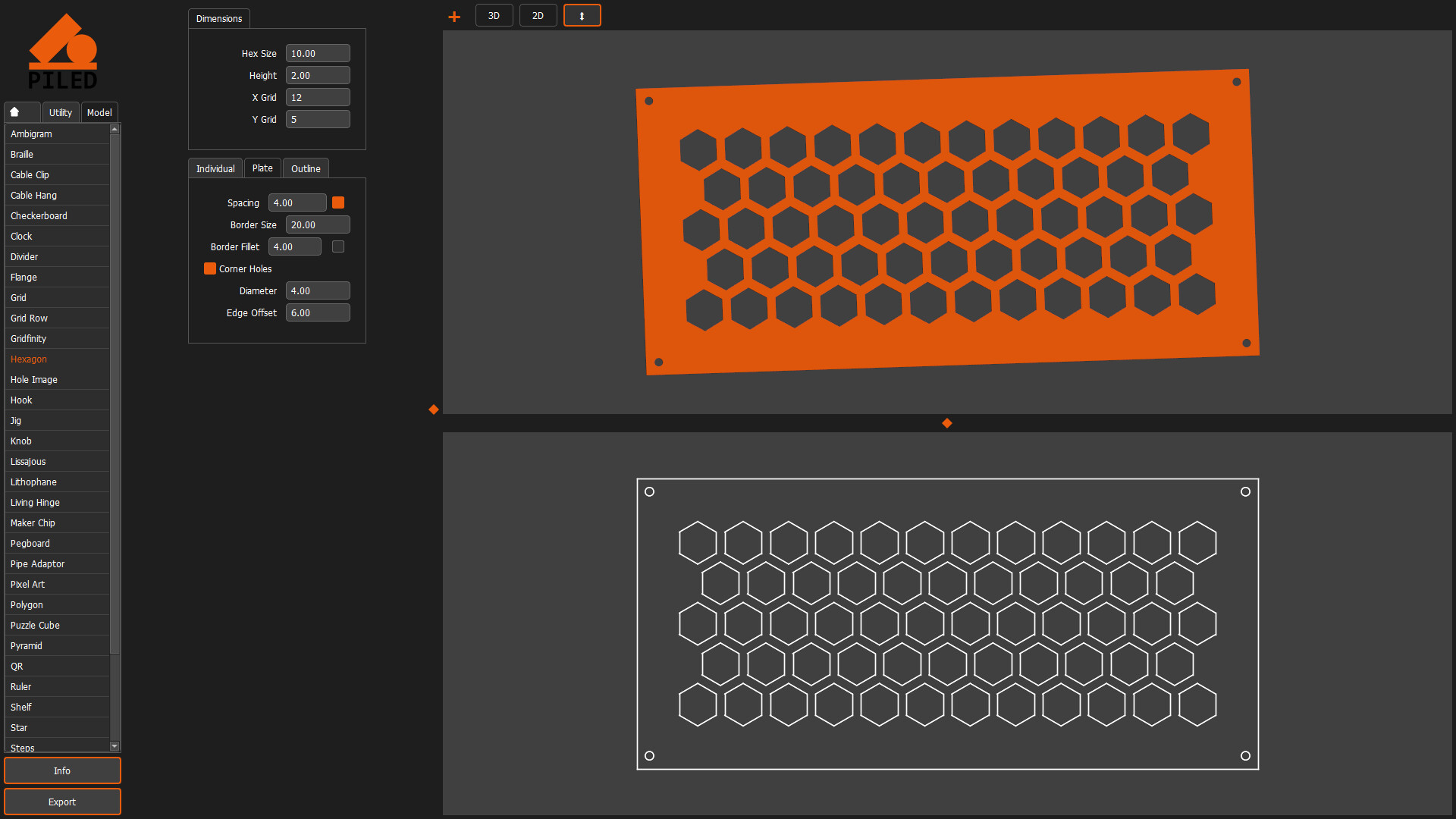1456x819 pixels.
Task: Click the down arrow below the model list
Action: [115, 746]
